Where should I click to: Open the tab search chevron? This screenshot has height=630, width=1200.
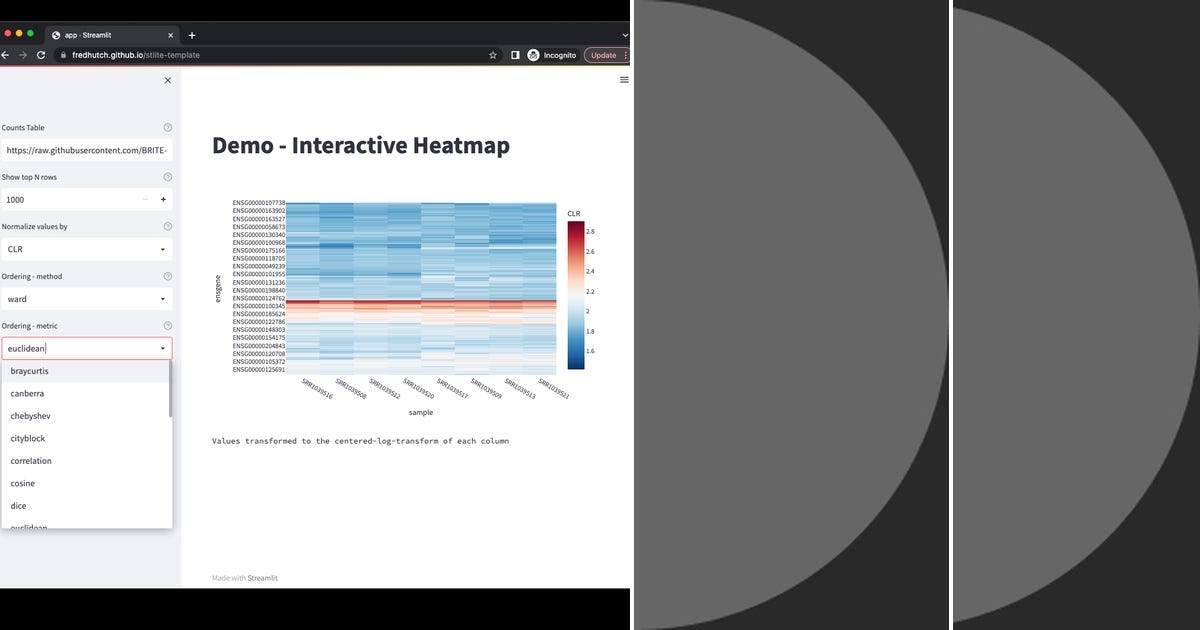tap(625, 35)
